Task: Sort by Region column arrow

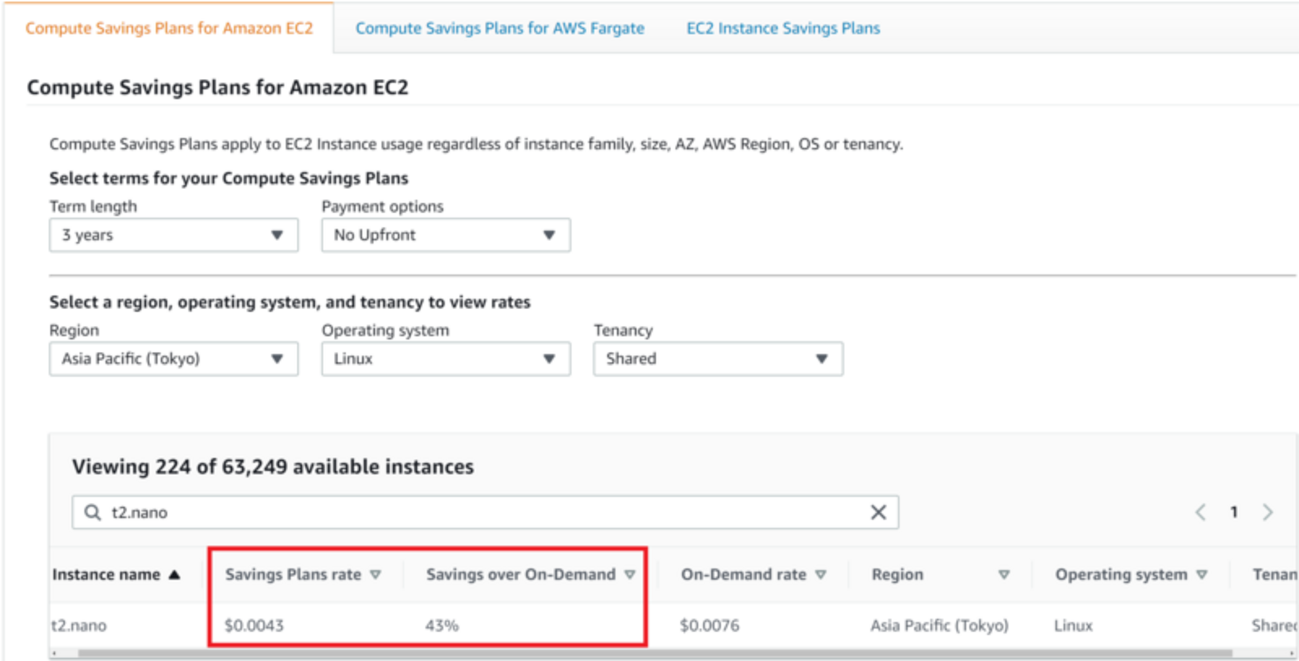Action: [x=1003, y=575]
